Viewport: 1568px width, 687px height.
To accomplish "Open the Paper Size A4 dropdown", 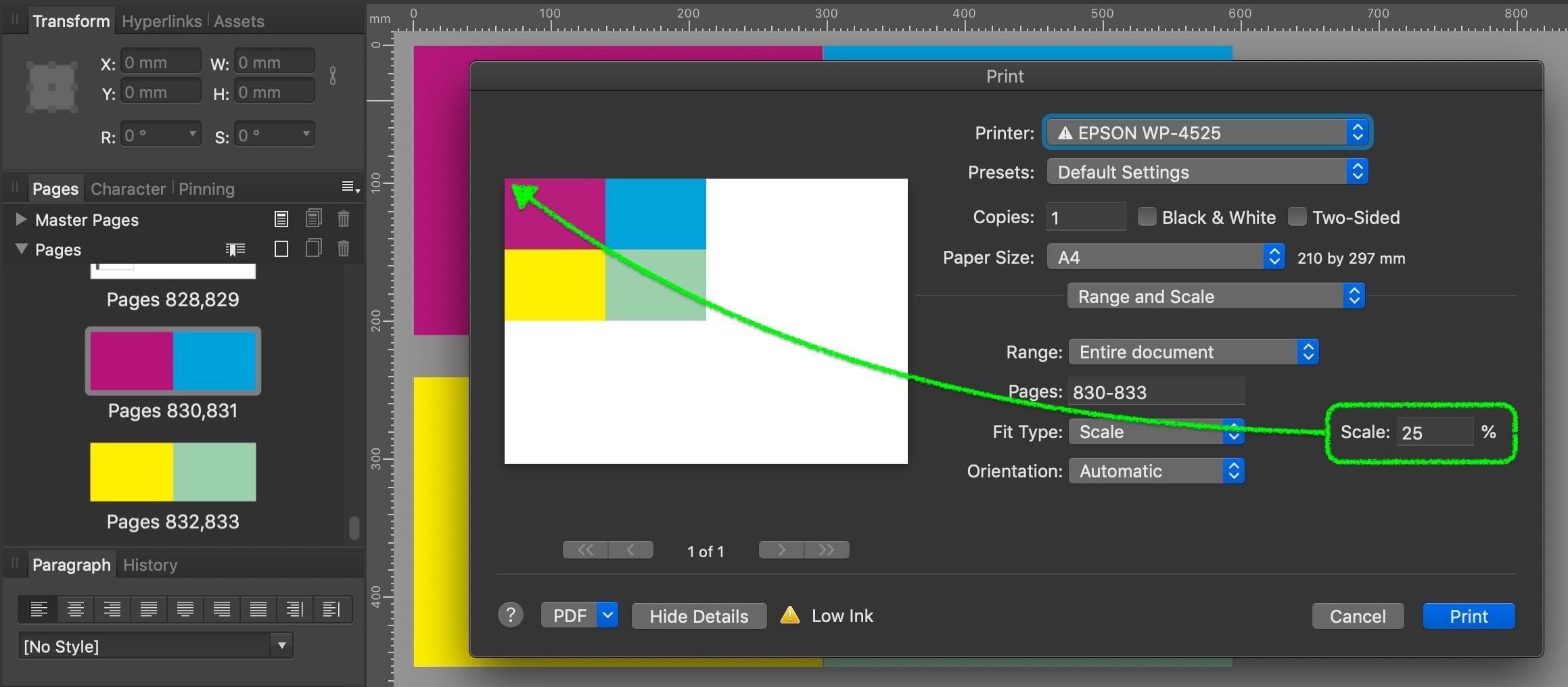I will click(1166, 257).
